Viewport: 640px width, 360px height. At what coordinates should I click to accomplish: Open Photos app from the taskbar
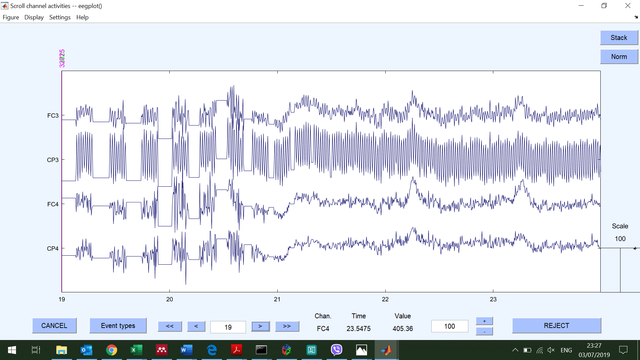361,350
